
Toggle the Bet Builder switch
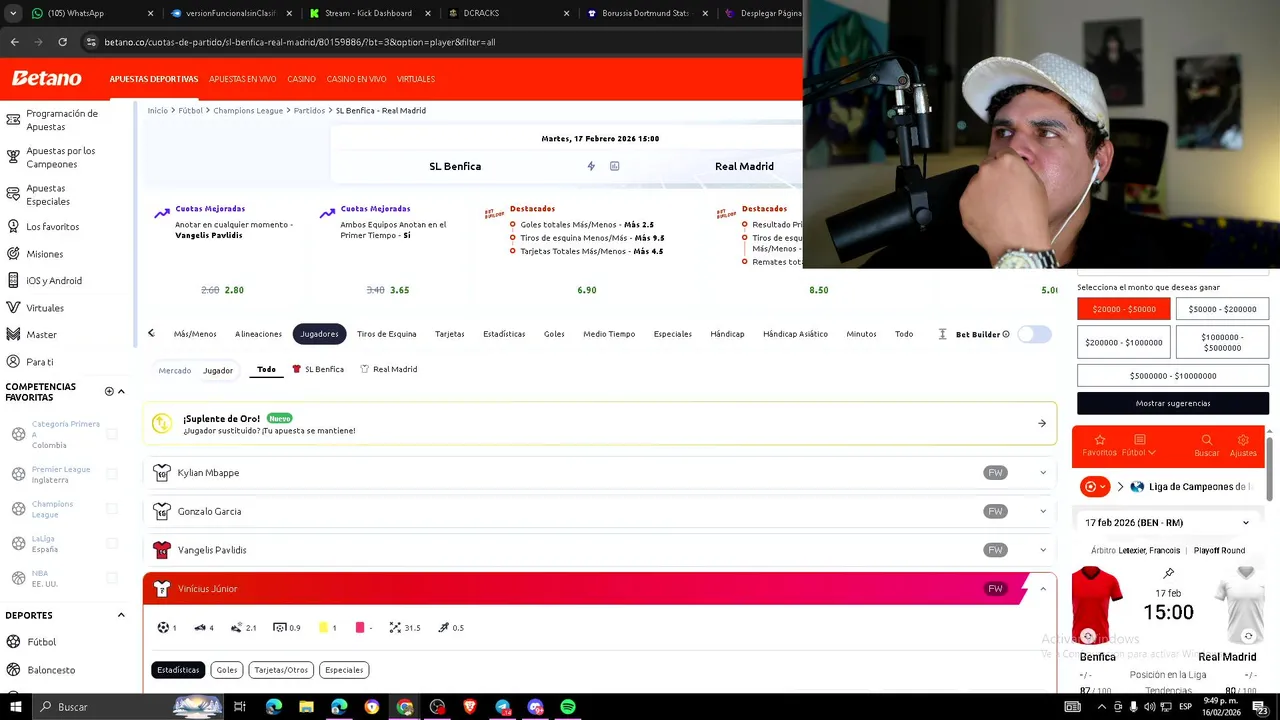coord(1034,334)
